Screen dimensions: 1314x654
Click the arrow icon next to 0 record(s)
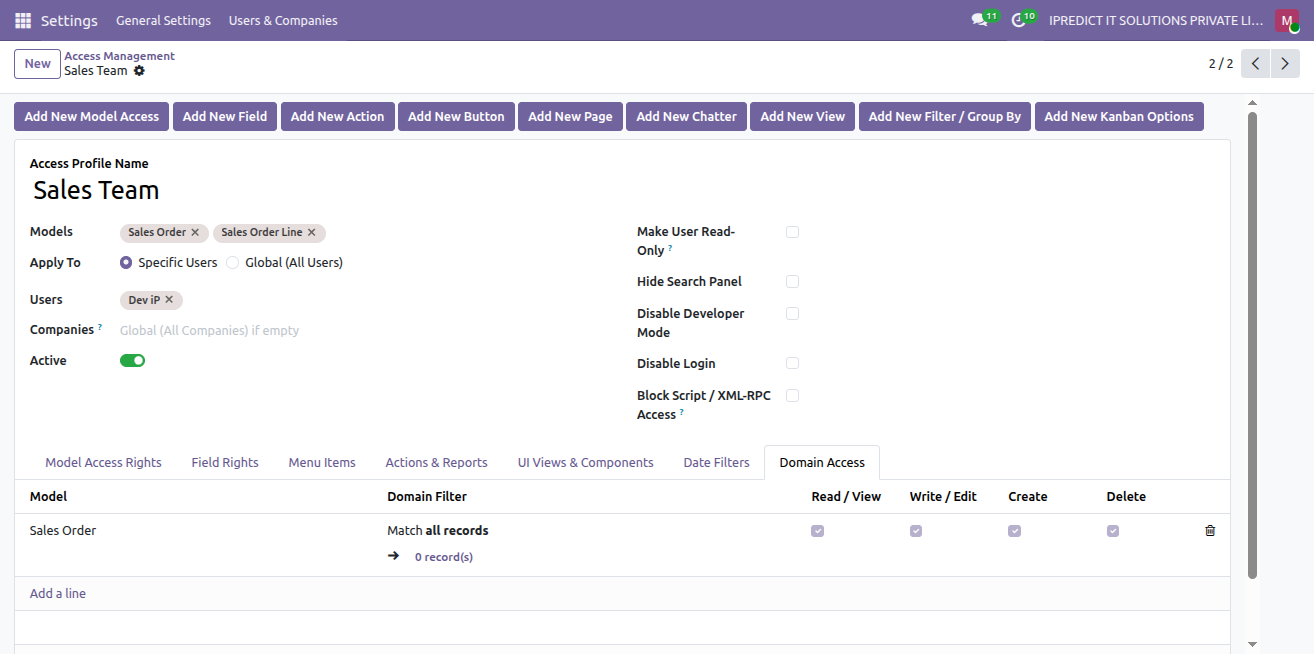click(393, 556)
